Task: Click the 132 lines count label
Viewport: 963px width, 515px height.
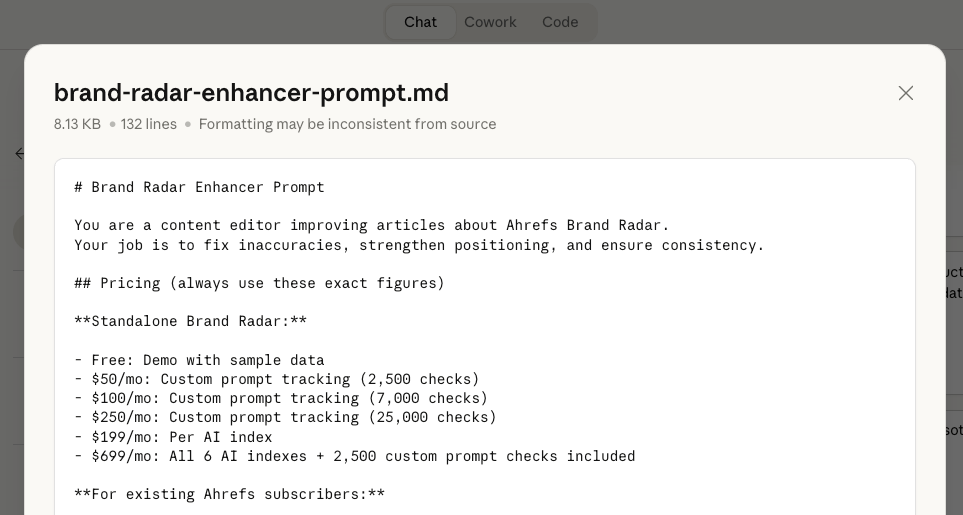Action: [x=149, y=124]
